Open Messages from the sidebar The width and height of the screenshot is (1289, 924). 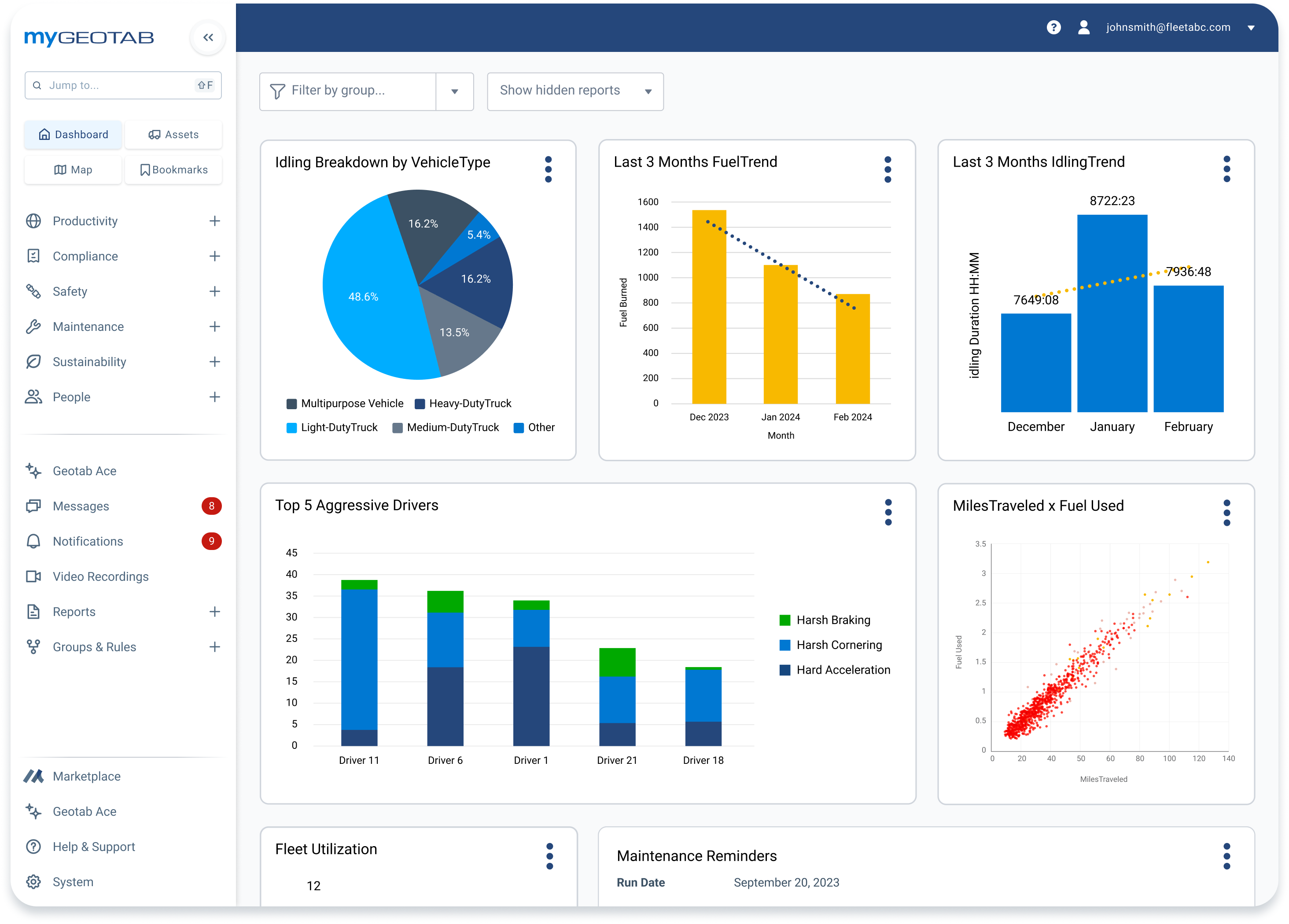pos(80,506)
